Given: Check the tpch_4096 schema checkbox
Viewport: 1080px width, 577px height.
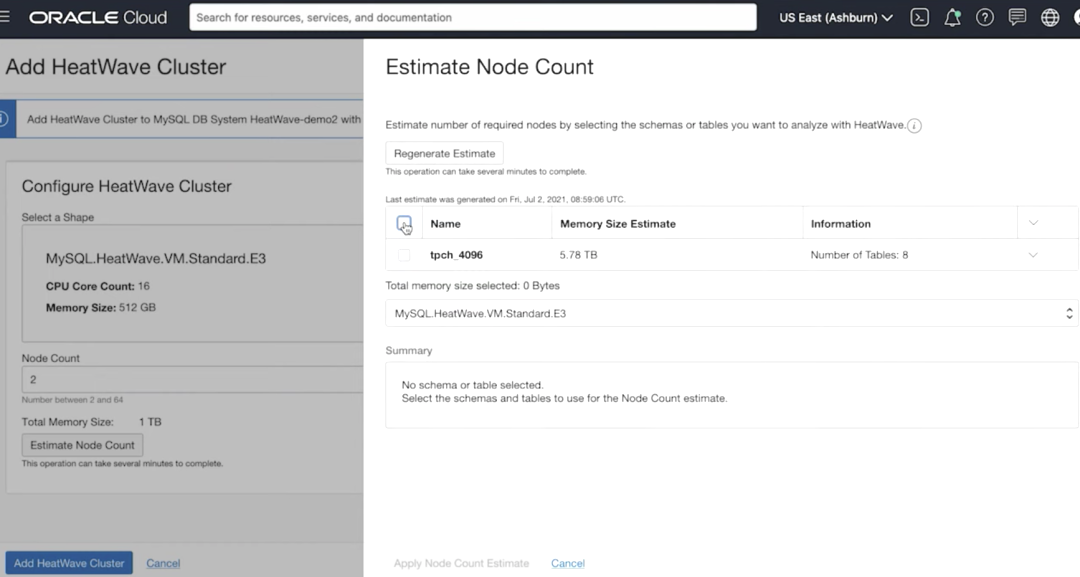Looking at the screenshot, I should pos(404,255).
